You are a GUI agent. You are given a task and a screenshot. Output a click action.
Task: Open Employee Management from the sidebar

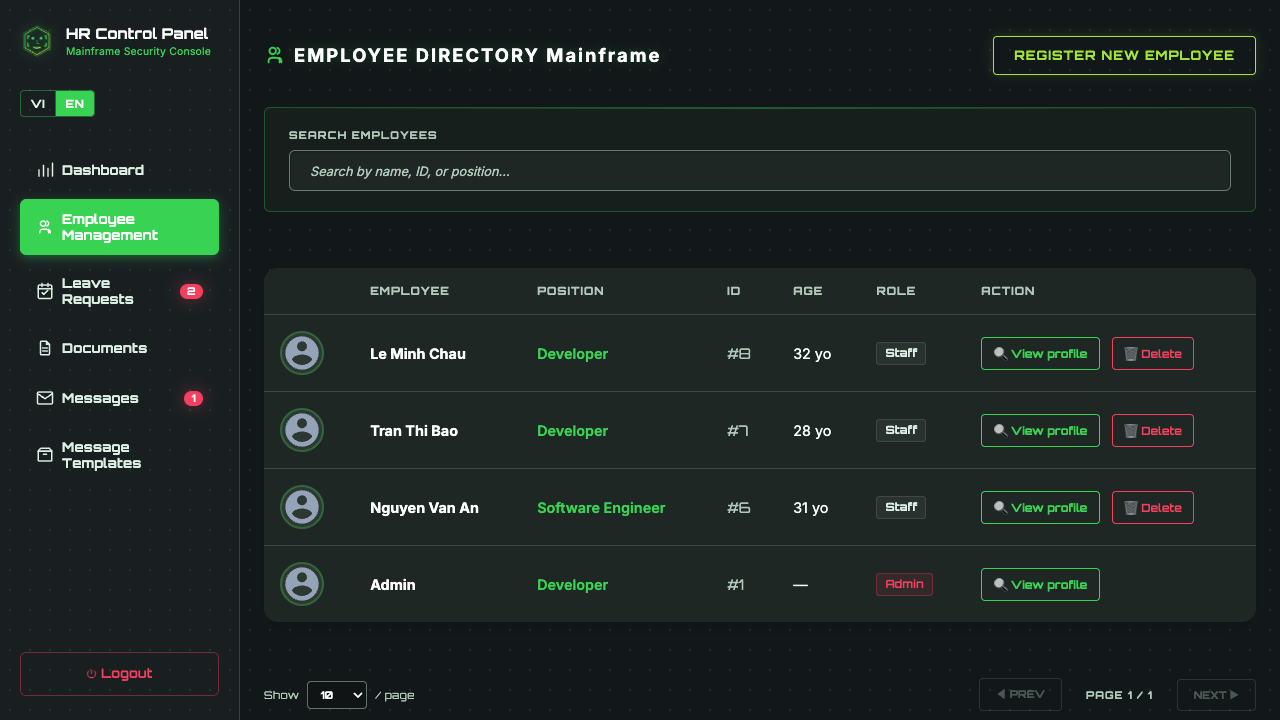click(x=119, y=227)
